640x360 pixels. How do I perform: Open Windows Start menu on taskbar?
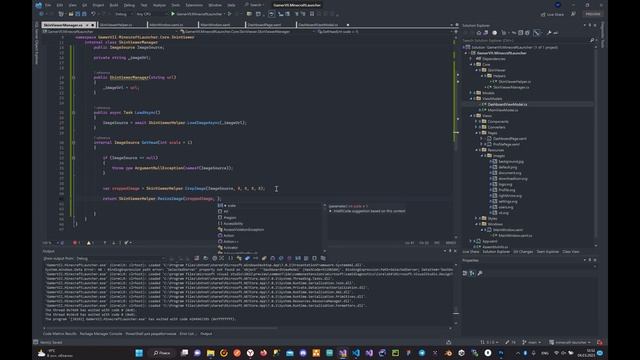(x=139, y=353)
